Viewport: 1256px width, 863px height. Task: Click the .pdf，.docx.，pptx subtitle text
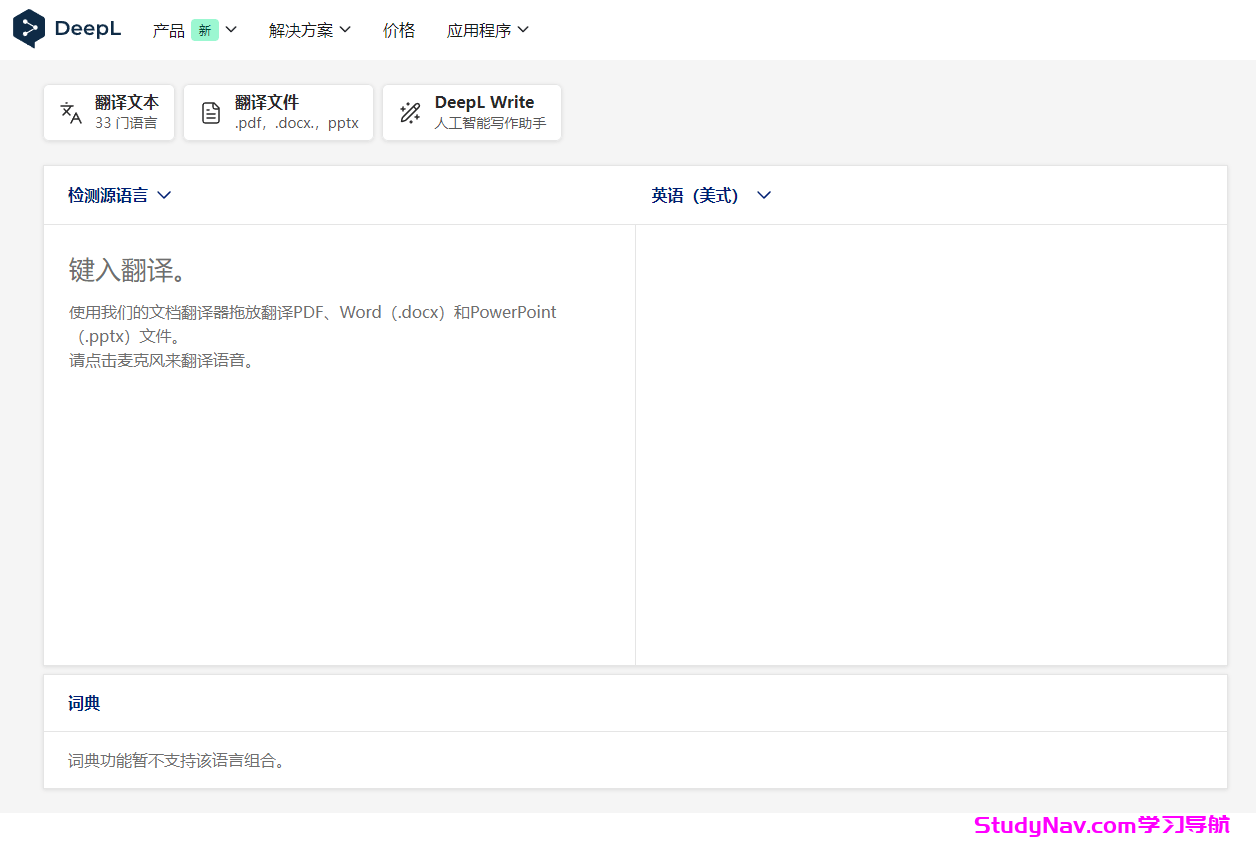click(x=297, y=123)
